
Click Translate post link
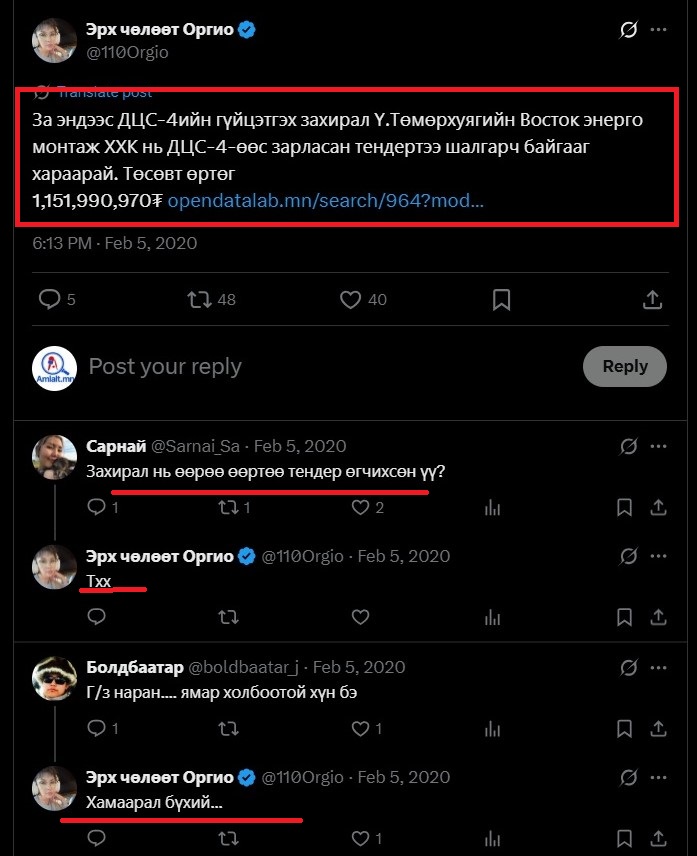coord(104,93)
